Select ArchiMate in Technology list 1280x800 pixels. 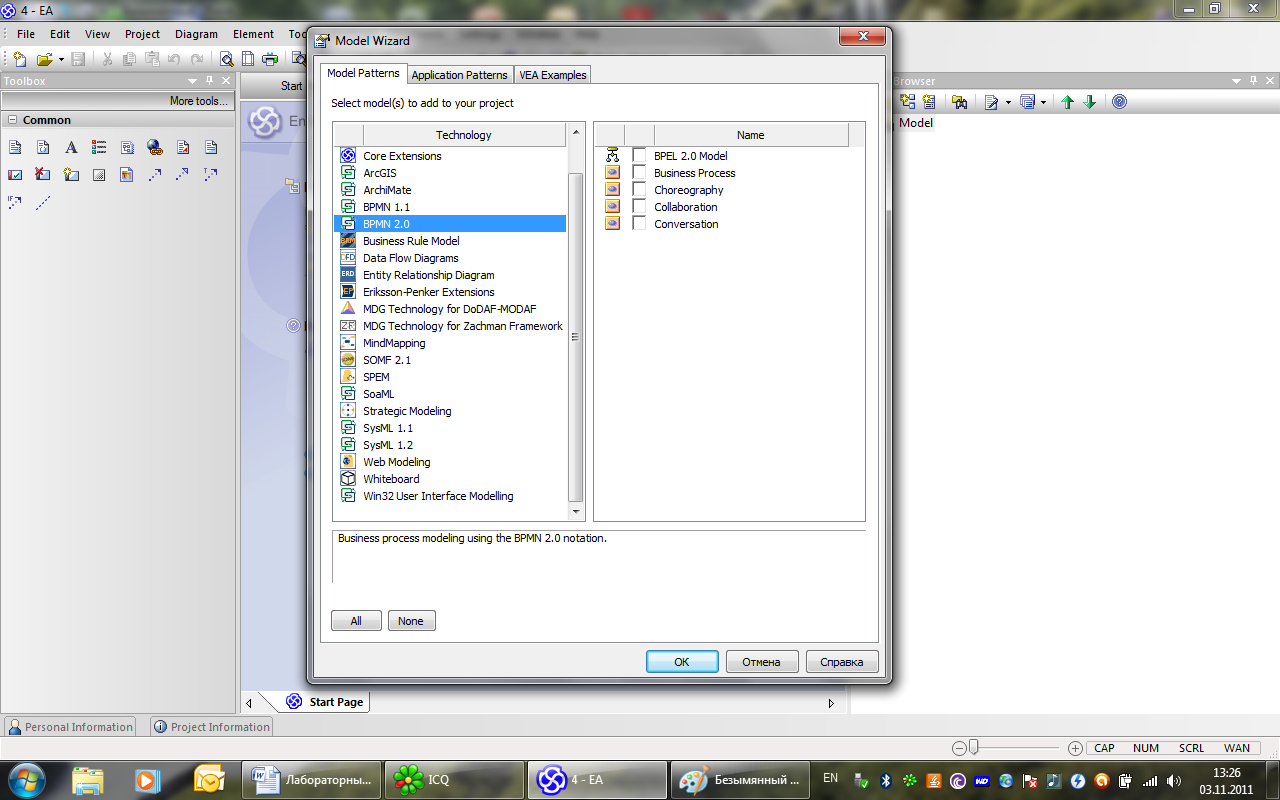(387, 190)
